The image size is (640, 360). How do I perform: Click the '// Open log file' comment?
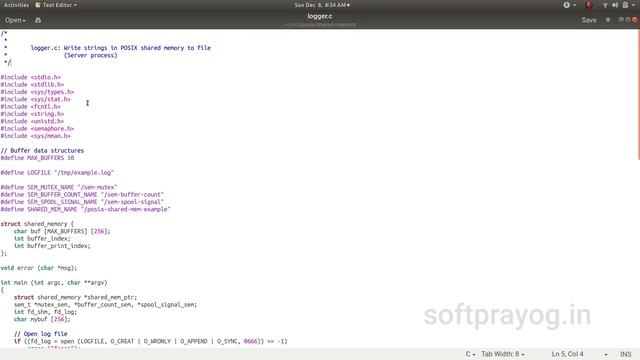[40, 334]
